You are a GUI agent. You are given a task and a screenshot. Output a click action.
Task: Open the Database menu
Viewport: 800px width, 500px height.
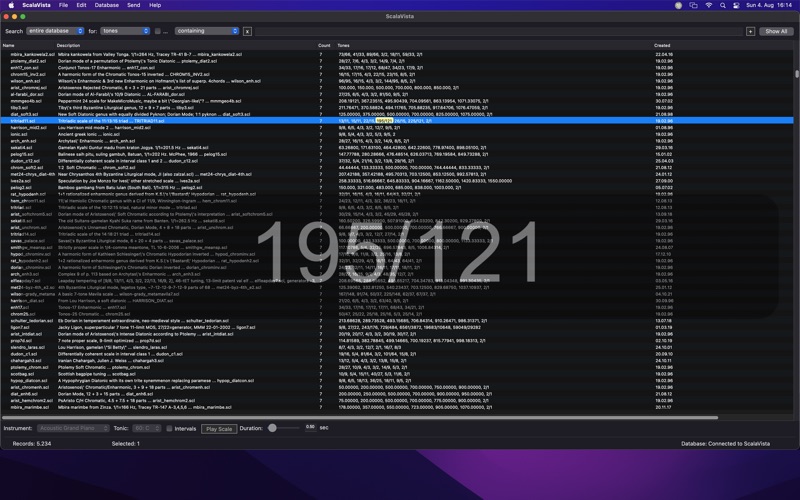pos(107,5)
